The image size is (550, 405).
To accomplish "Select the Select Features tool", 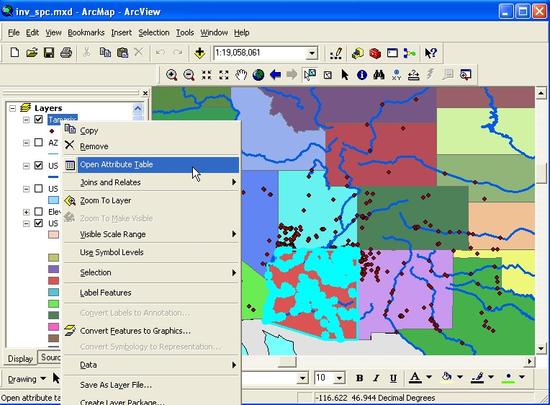I will tap(310, 75).
